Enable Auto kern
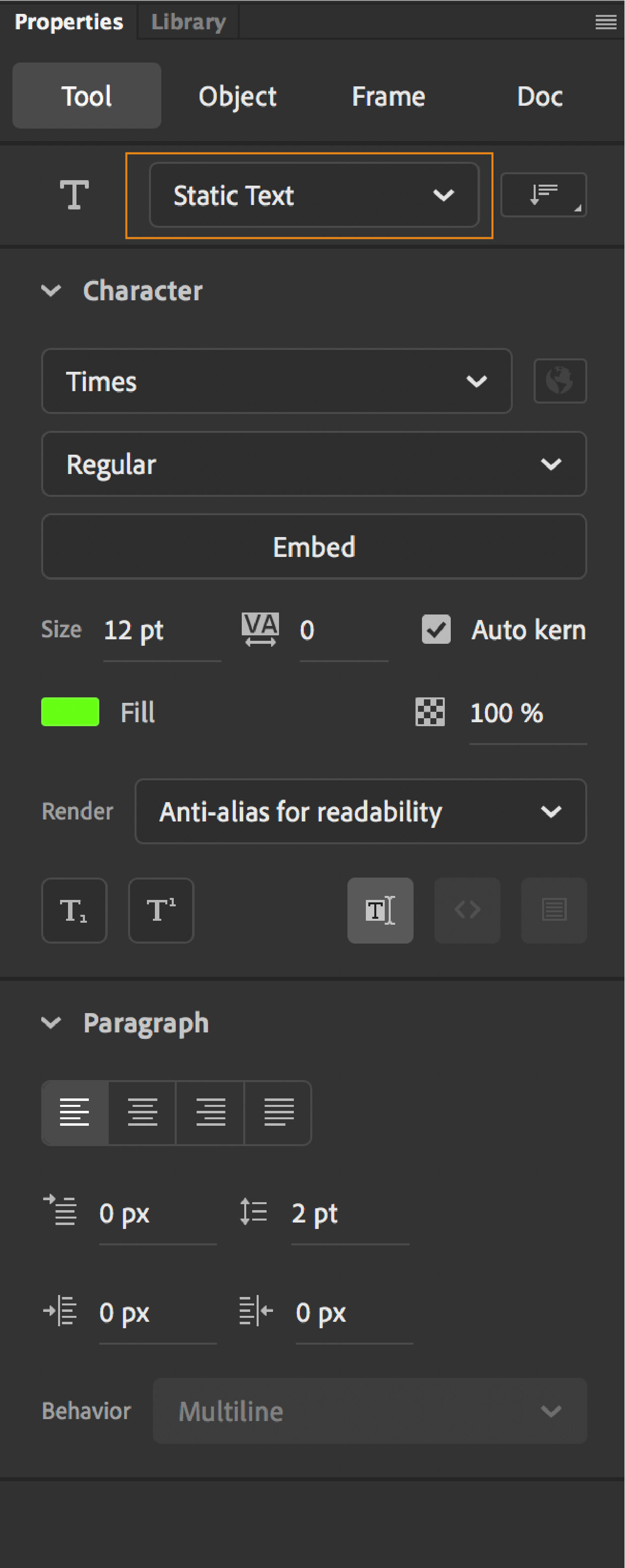Screen dimensions: 625x1568 tap(435, 630)
